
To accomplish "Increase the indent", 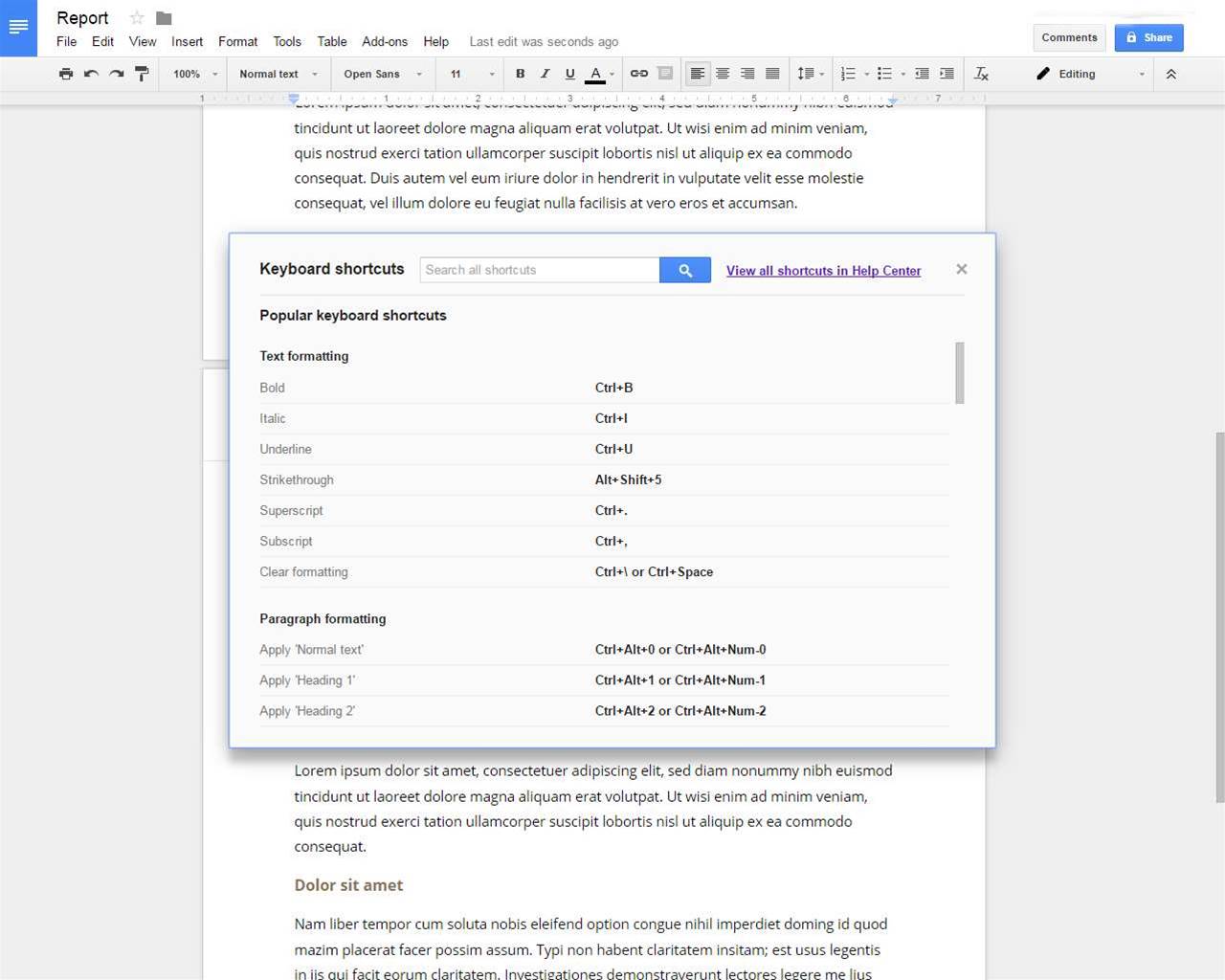I will pos(947,74).
